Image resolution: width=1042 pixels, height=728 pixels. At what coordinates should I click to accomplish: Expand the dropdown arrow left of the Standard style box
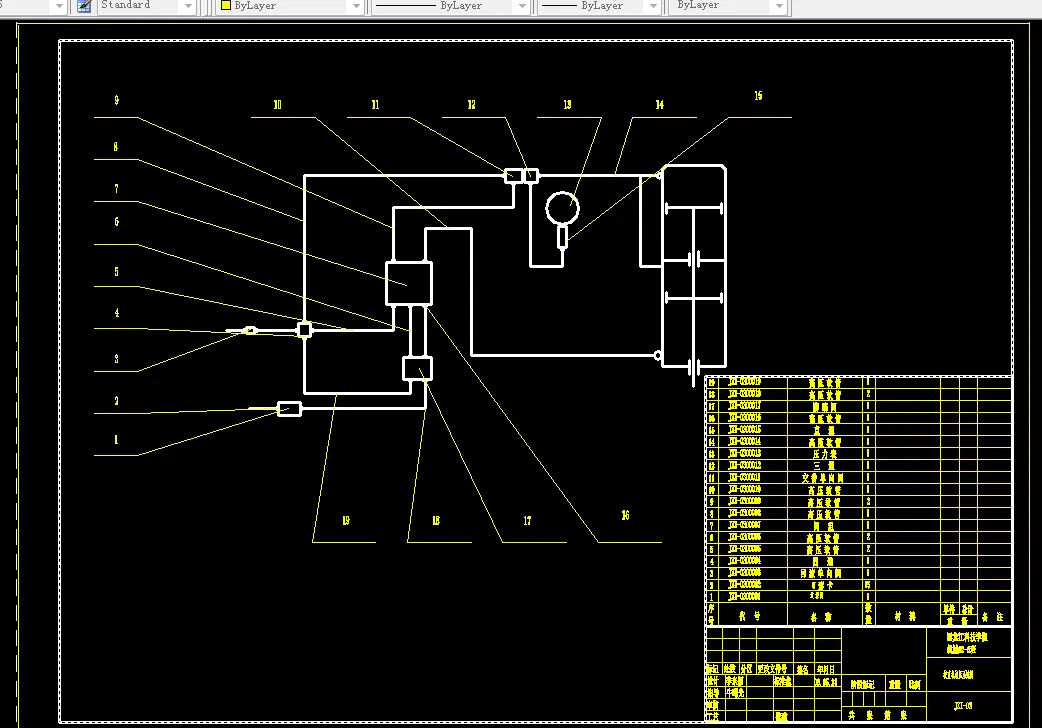point(59,6)
